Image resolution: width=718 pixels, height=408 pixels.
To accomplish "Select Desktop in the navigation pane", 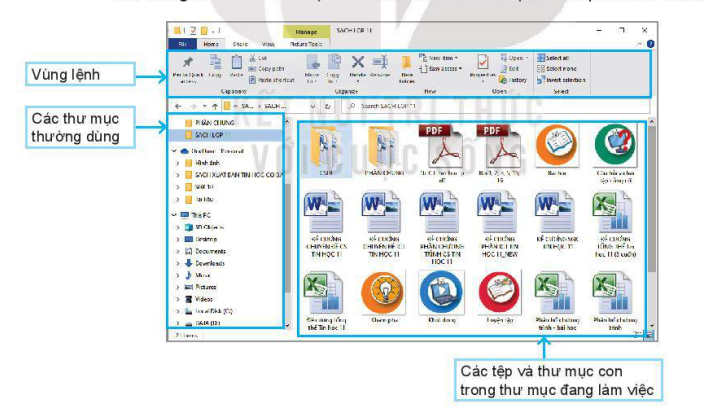I will click(x=201, y=239).
